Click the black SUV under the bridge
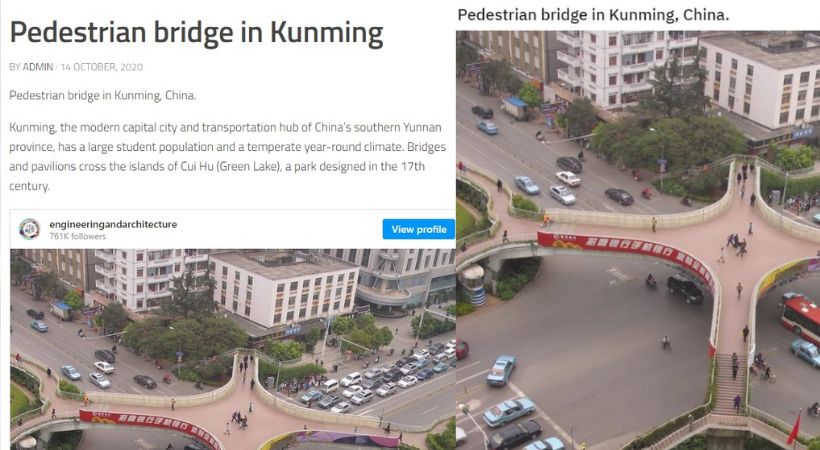820x450 pixels. point(685,289)
